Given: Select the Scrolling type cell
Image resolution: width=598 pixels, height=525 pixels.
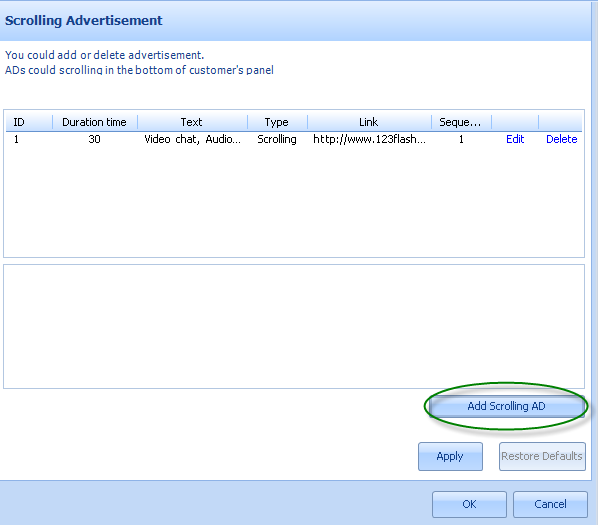Looking at the screenshot, I should 277,139.
